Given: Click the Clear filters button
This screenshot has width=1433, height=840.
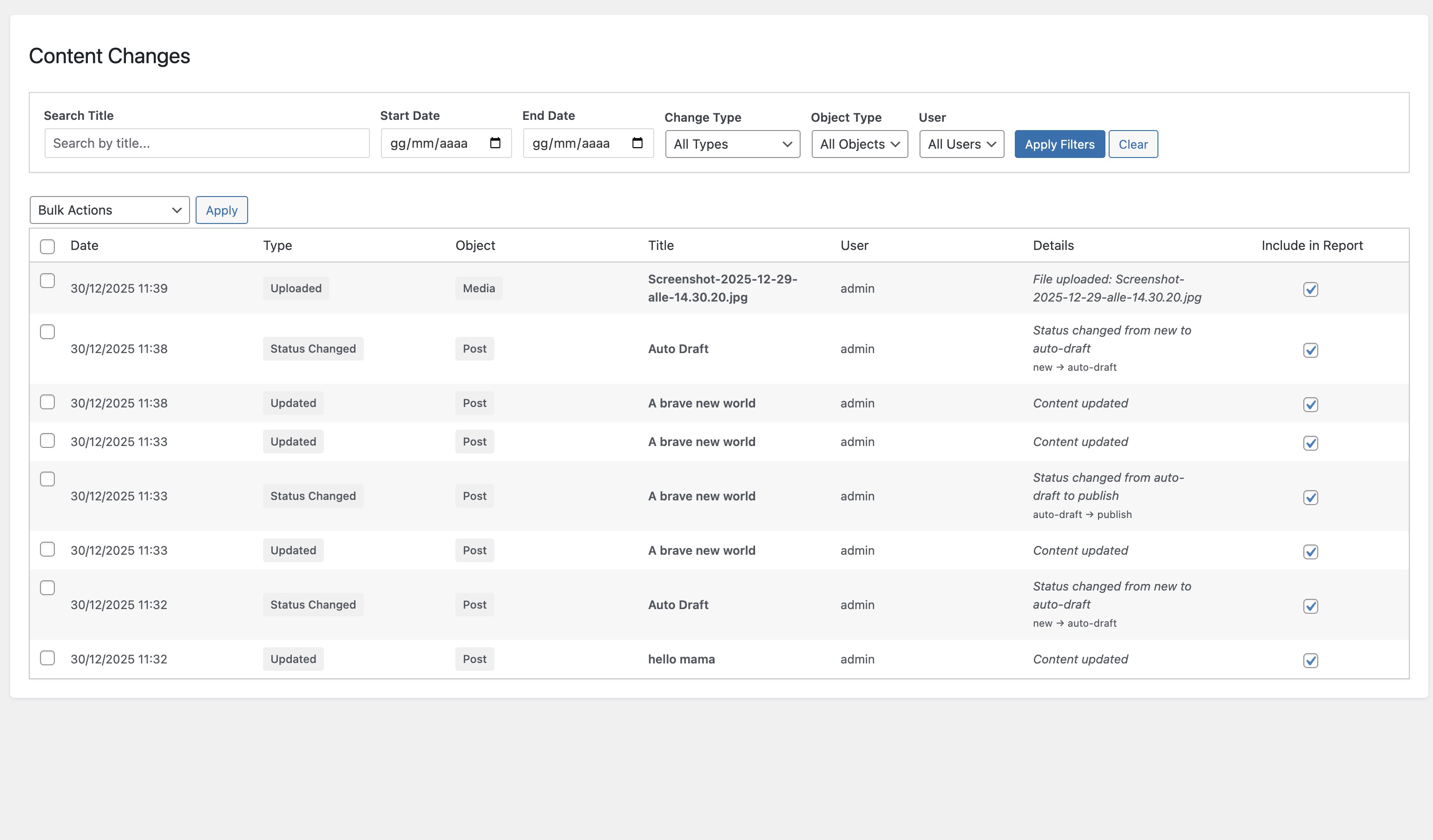Looking at the screenshot, I should (1132, 144).
